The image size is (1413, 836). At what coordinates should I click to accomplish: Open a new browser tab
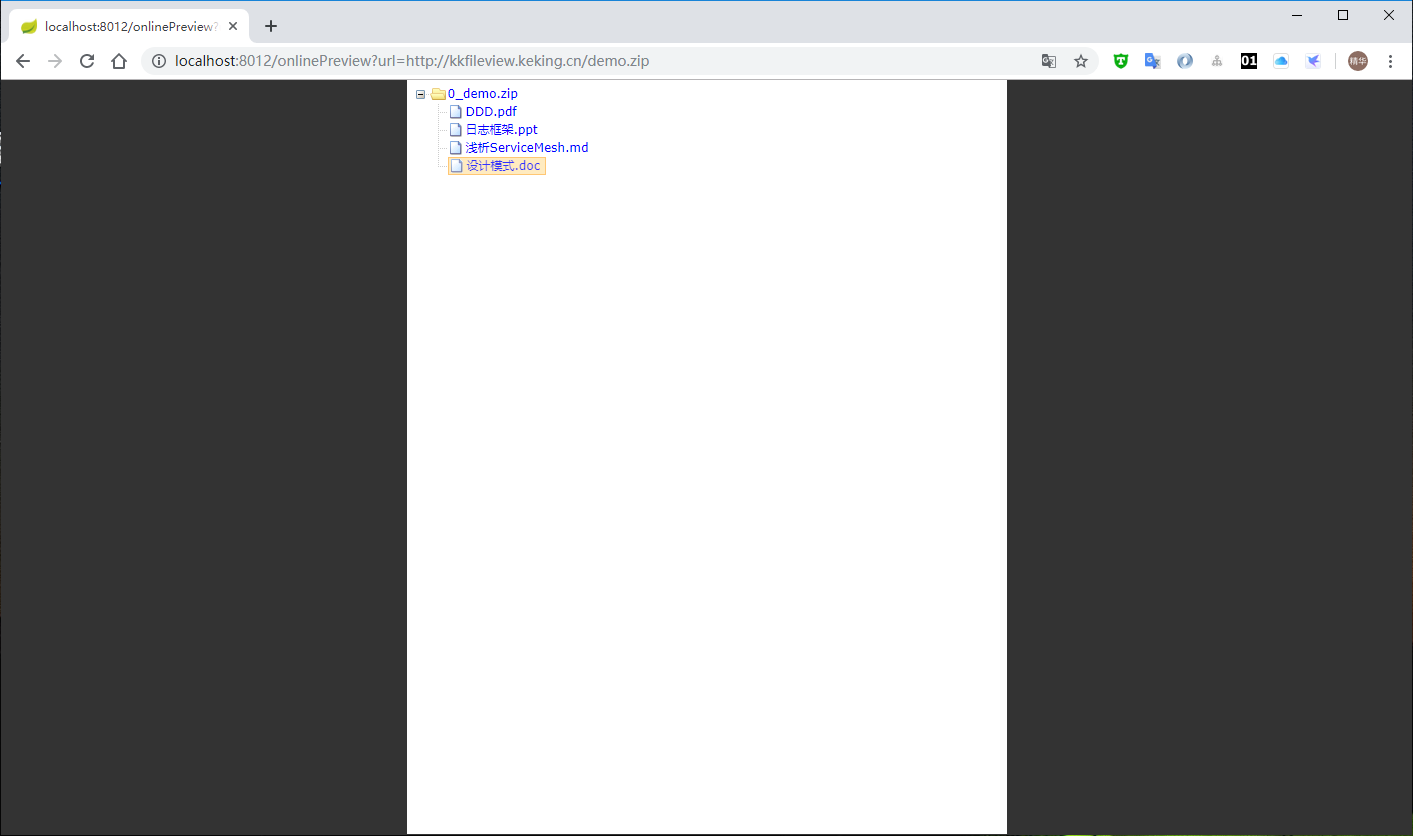270,26
